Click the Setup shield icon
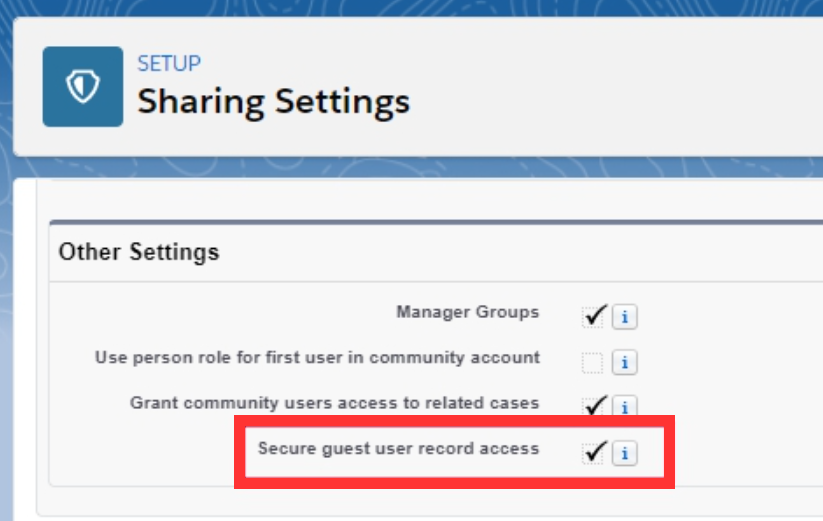This screenshot has height=521, width=823. [82, 87]
